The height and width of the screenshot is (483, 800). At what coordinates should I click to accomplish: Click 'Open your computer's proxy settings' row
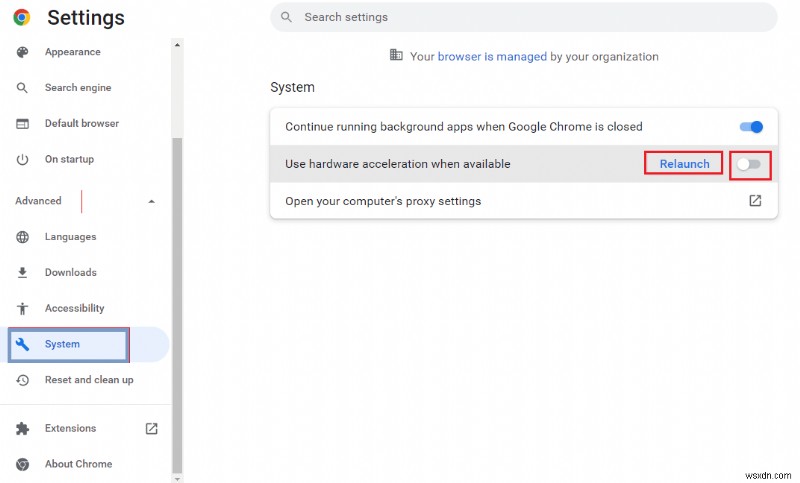coord(523,201)
